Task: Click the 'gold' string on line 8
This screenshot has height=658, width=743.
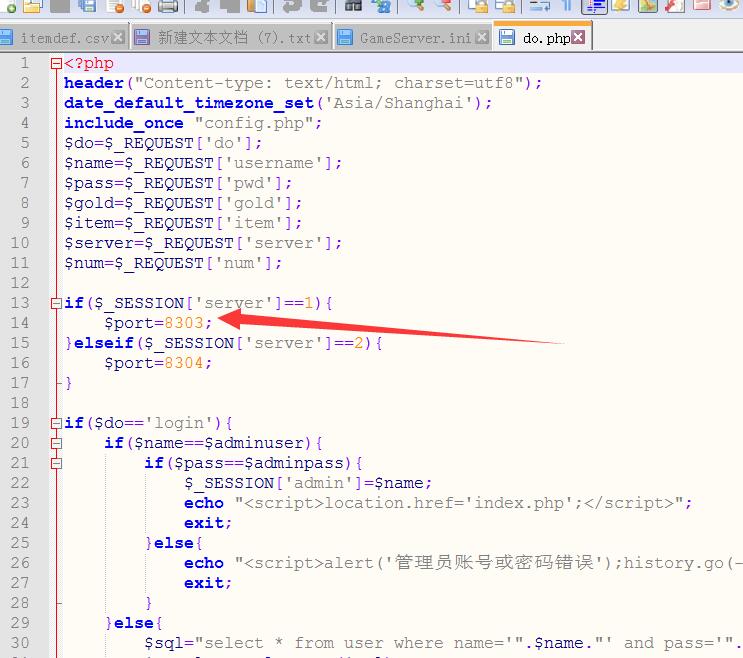Action: tap(254, 203)
